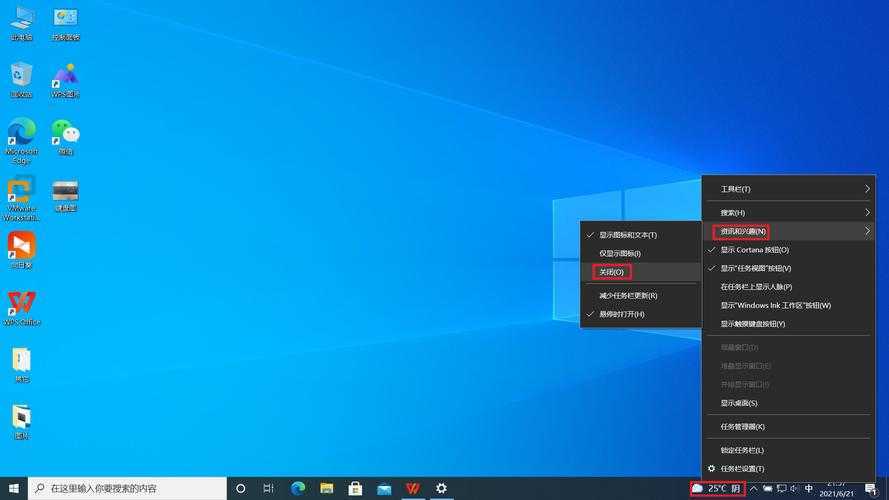Screen dimensions: 889x500
Task: Open 任务管理器(K) from context menu
Action: [742, 426]
